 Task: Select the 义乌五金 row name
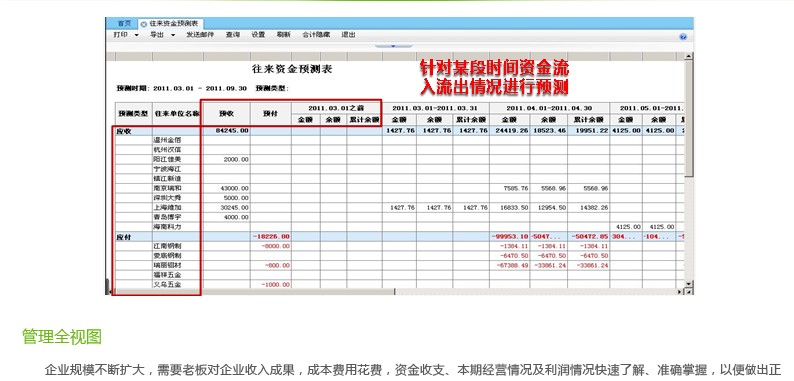coord(167,284)
